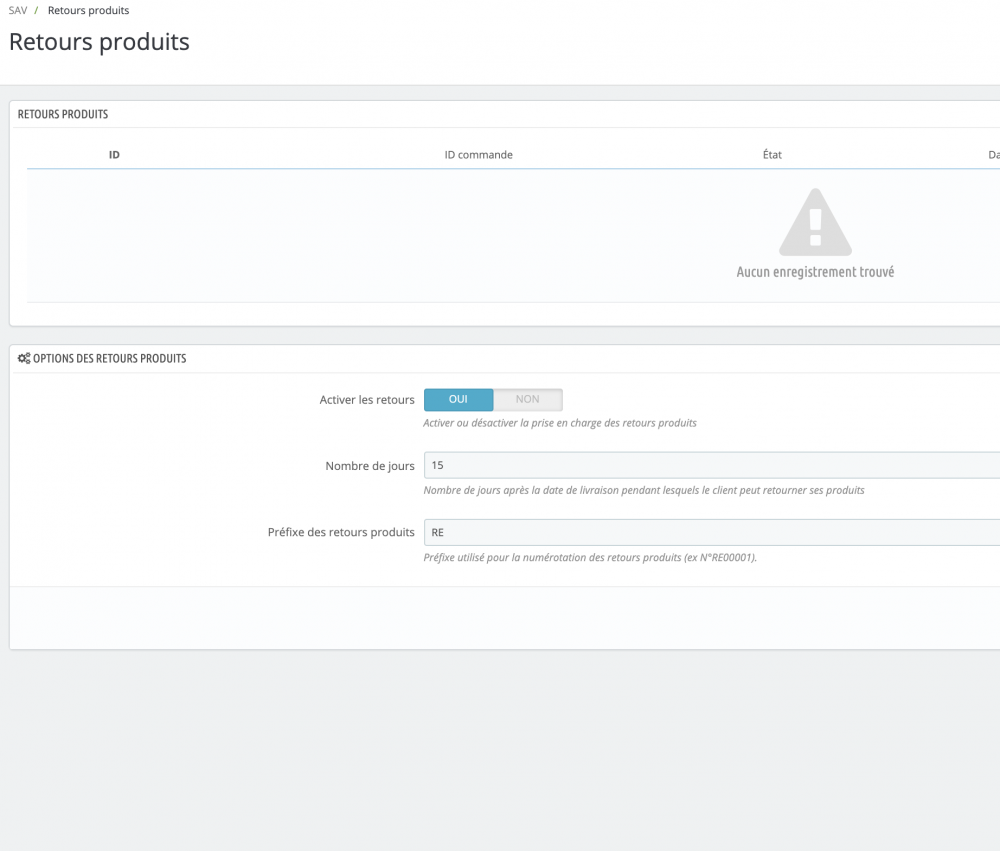Click the Nombre de jours label
This screenshot has height=851, width=1000.
pos(370,466)
